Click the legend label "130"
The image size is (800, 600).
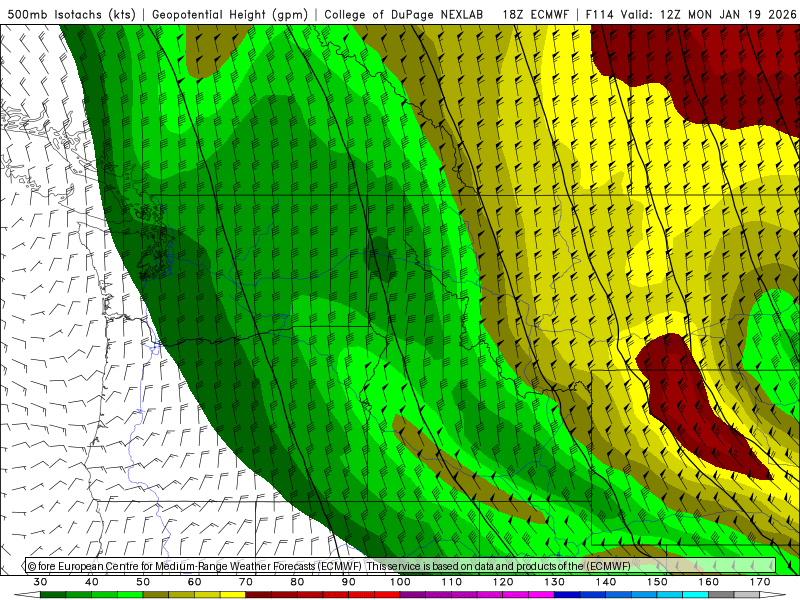tap(555, 582)
